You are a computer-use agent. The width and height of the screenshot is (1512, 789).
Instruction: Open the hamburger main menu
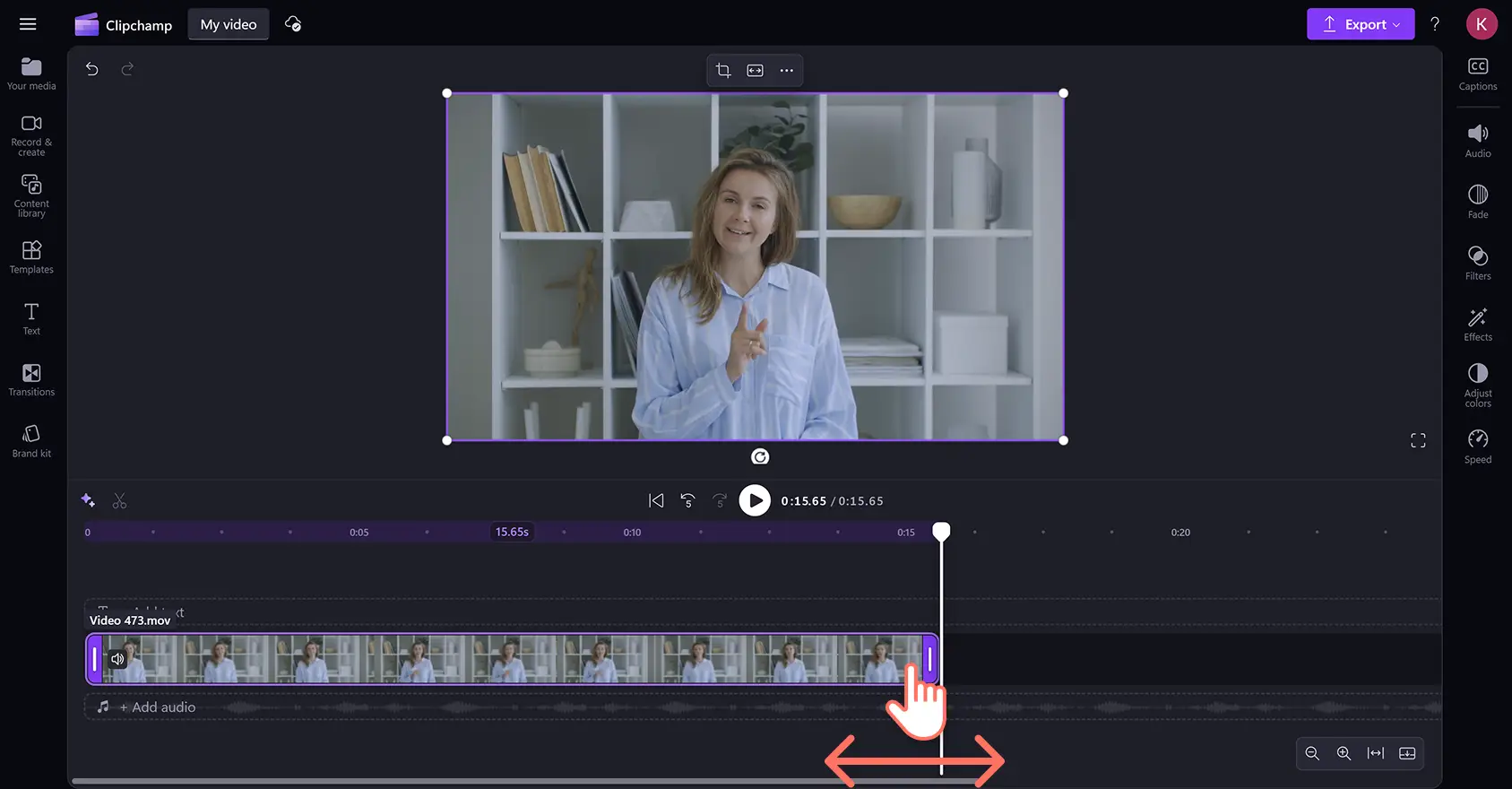[x=28, y=24]
